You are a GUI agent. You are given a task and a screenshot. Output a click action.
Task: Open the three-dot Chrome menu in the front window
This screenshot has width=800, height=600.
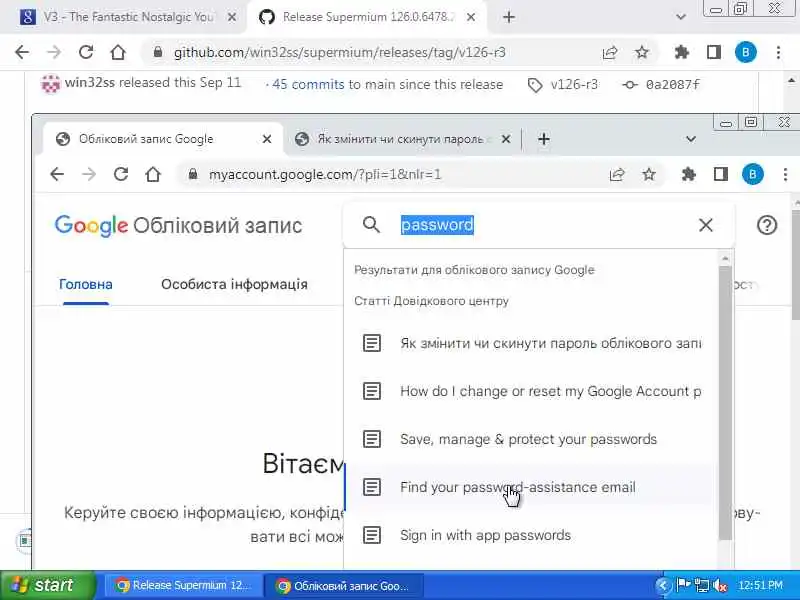(x=785, y=174)
